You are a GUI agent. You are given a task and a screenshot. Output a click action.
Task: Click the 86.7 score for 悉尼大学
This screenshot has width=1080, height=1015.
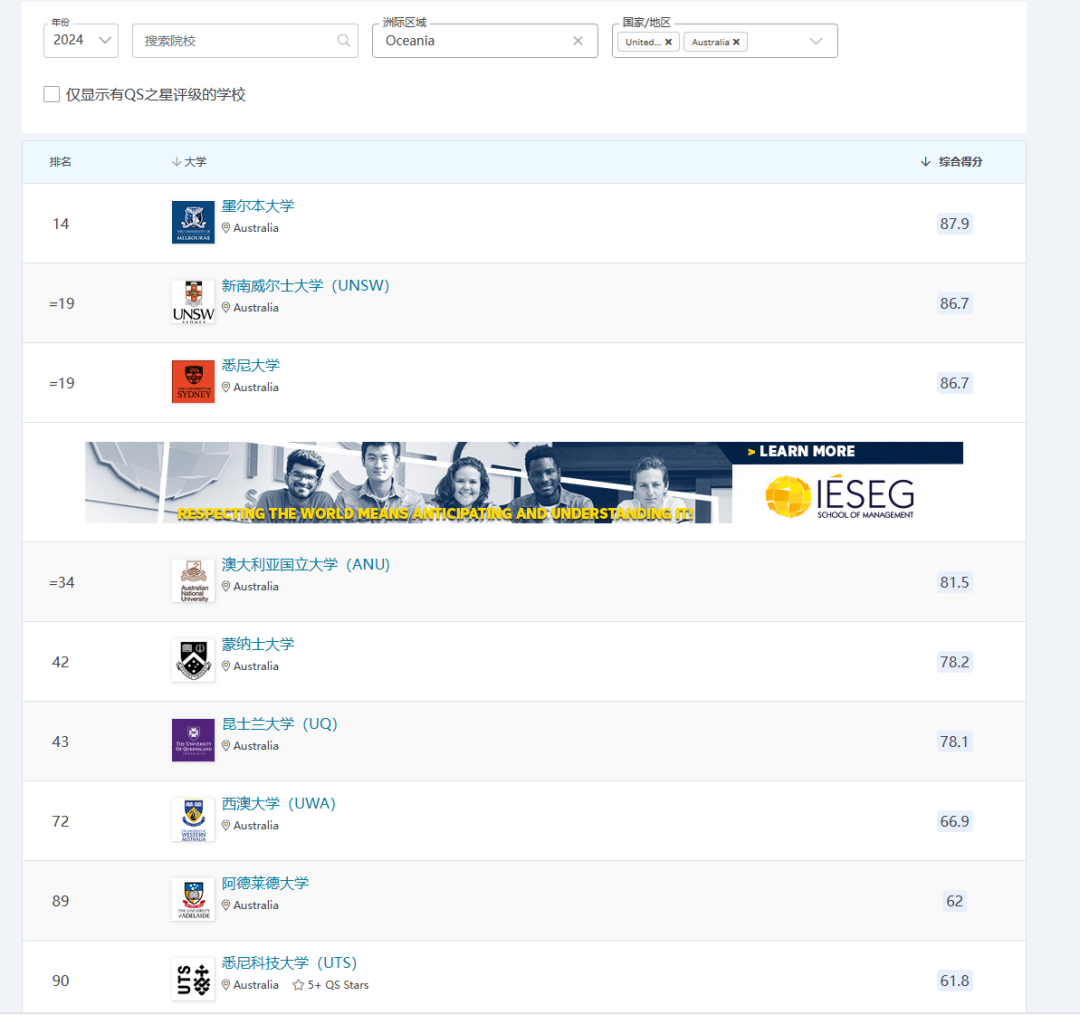(955, 383)
